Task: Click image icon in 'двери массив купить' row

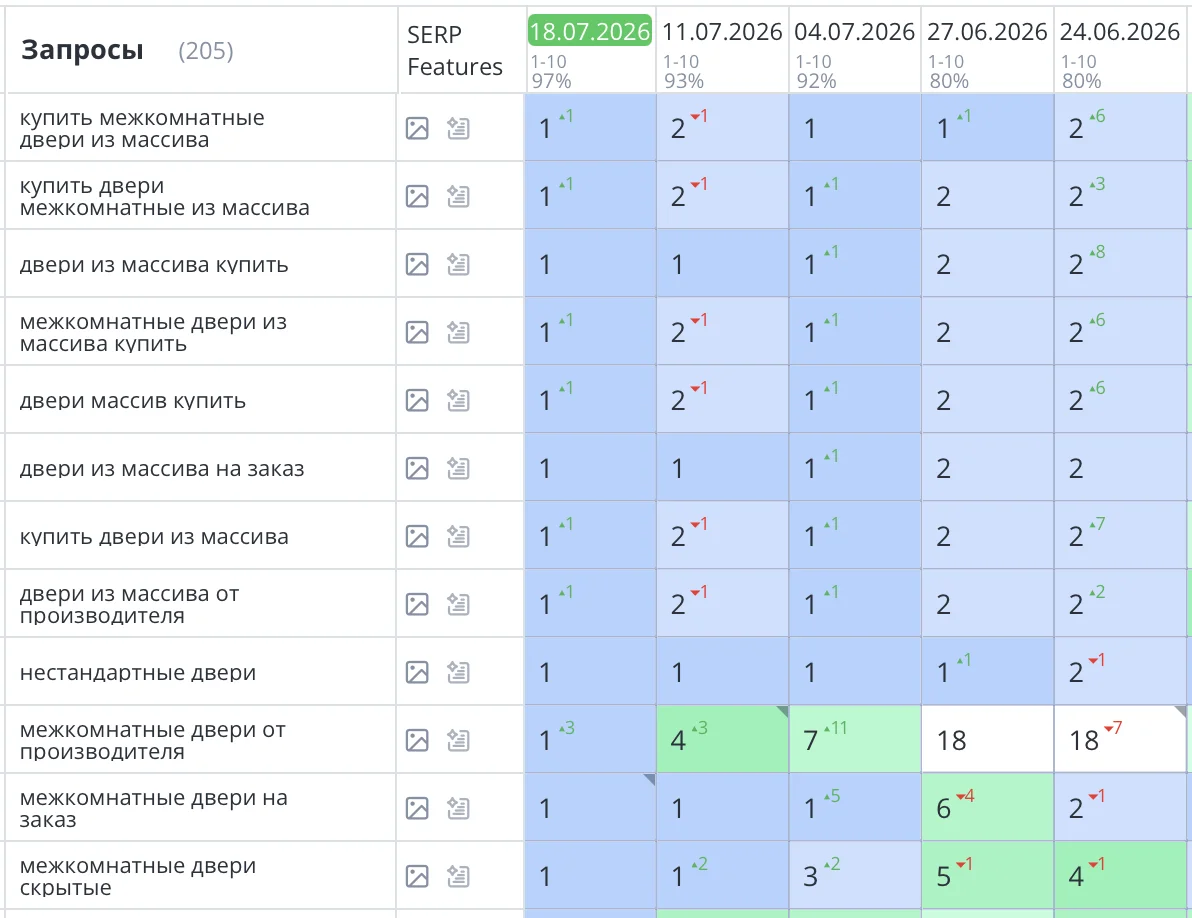Action: (417, 400)
